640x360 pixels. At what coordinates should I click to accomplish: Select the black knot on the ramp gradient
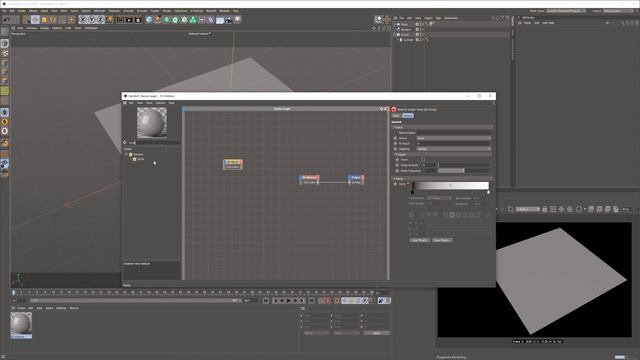click(412, 192)
